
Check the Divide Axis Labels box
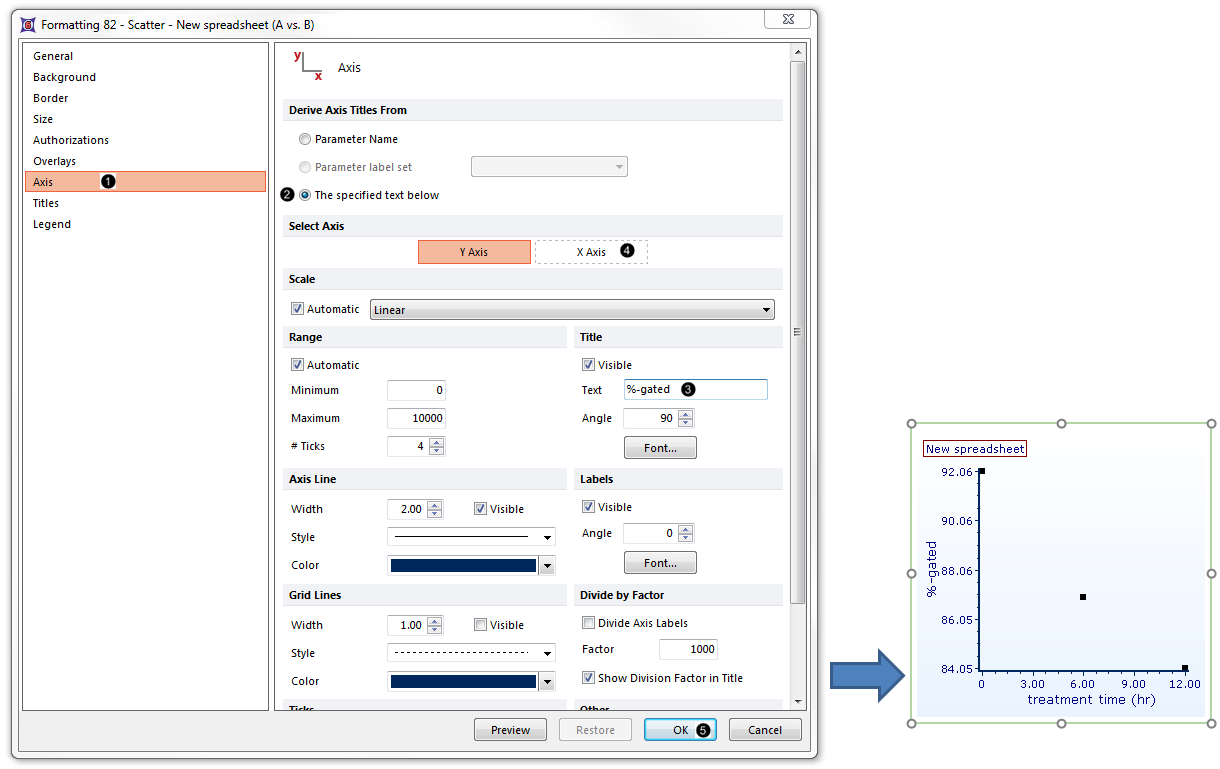589,623
